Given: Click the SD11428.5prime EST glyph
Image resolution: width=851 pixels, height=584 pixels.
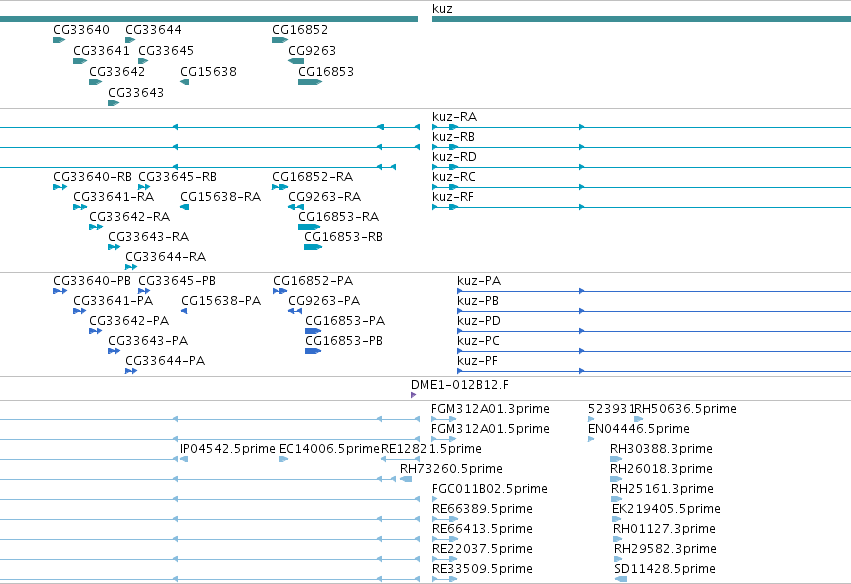Looking at the screenshot, I should coord(621,579).
